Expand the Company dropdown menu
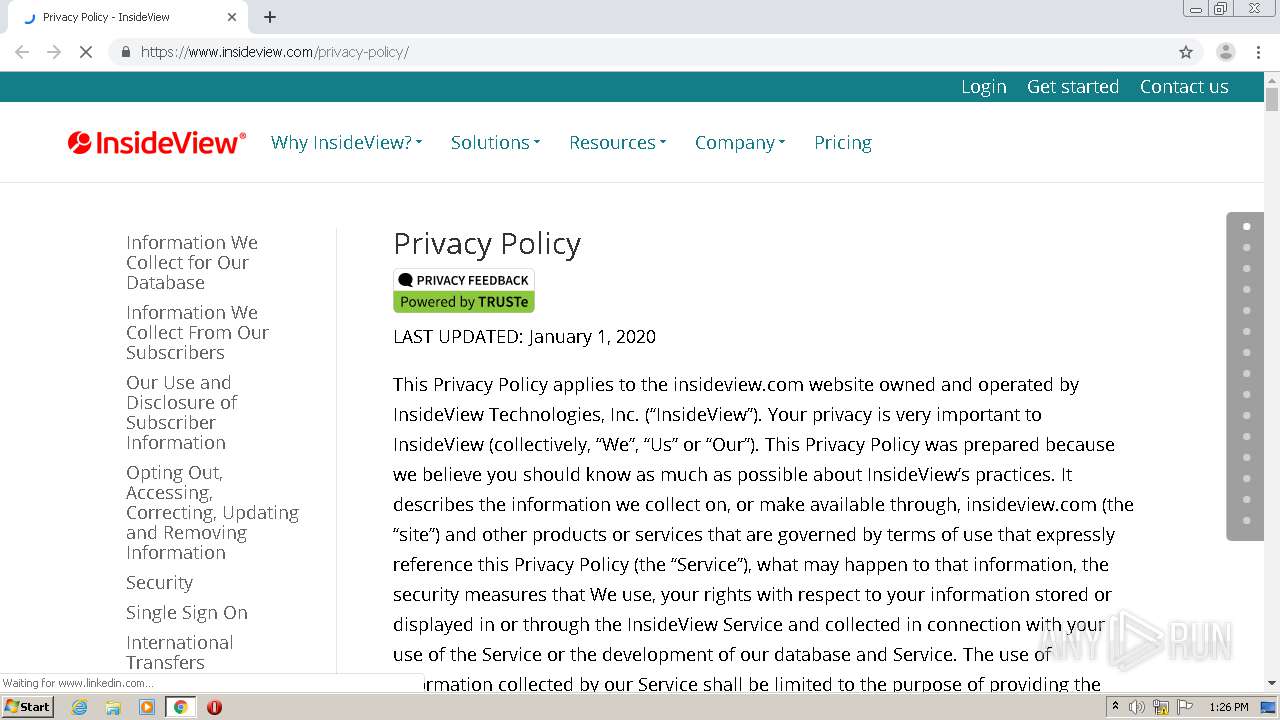 (x=740, y=143)
